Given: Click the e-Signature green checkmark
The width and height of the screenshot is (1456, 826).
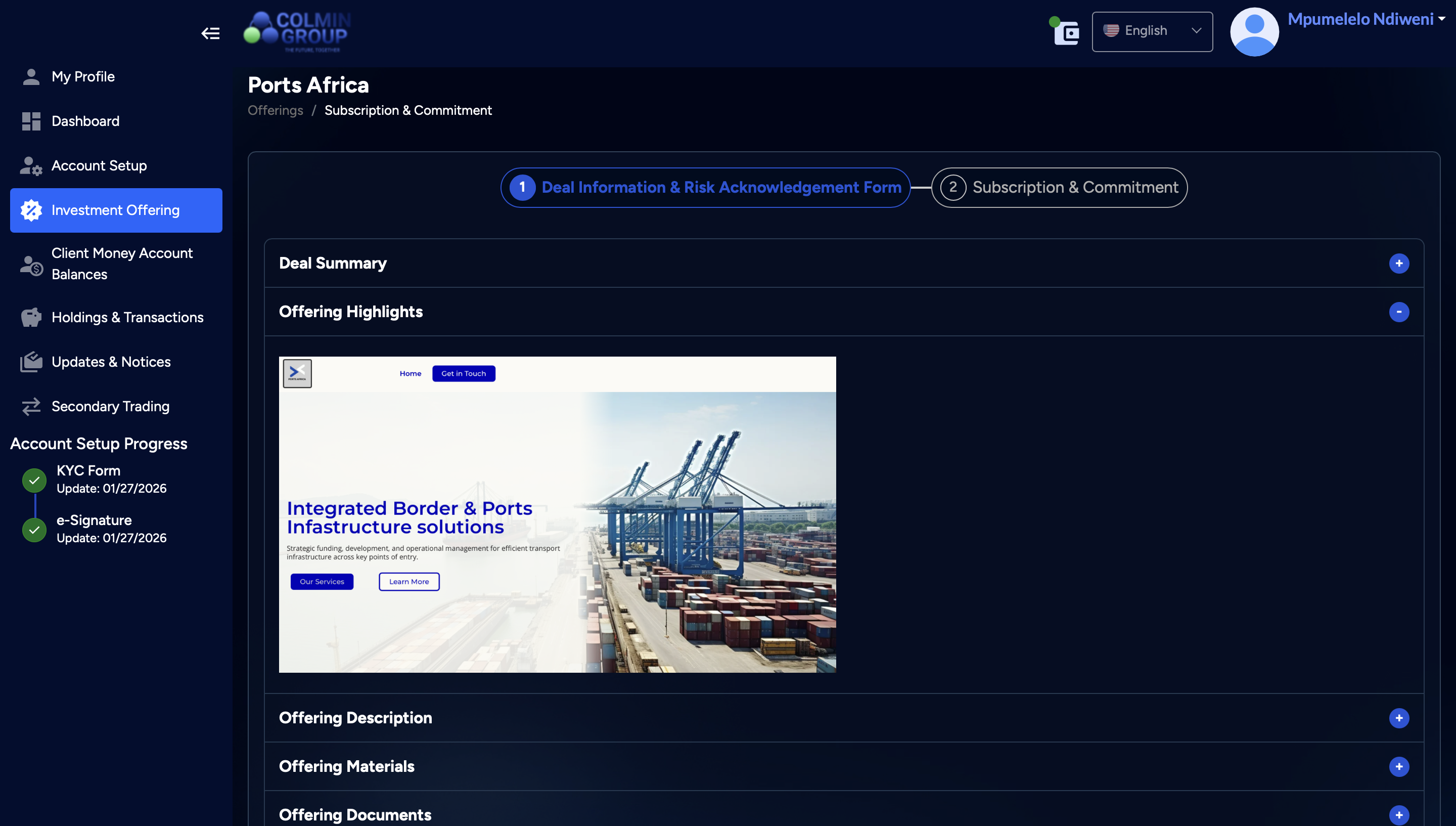Looking at the screenshot, I should pyautogui.click(x=34, y=530).
